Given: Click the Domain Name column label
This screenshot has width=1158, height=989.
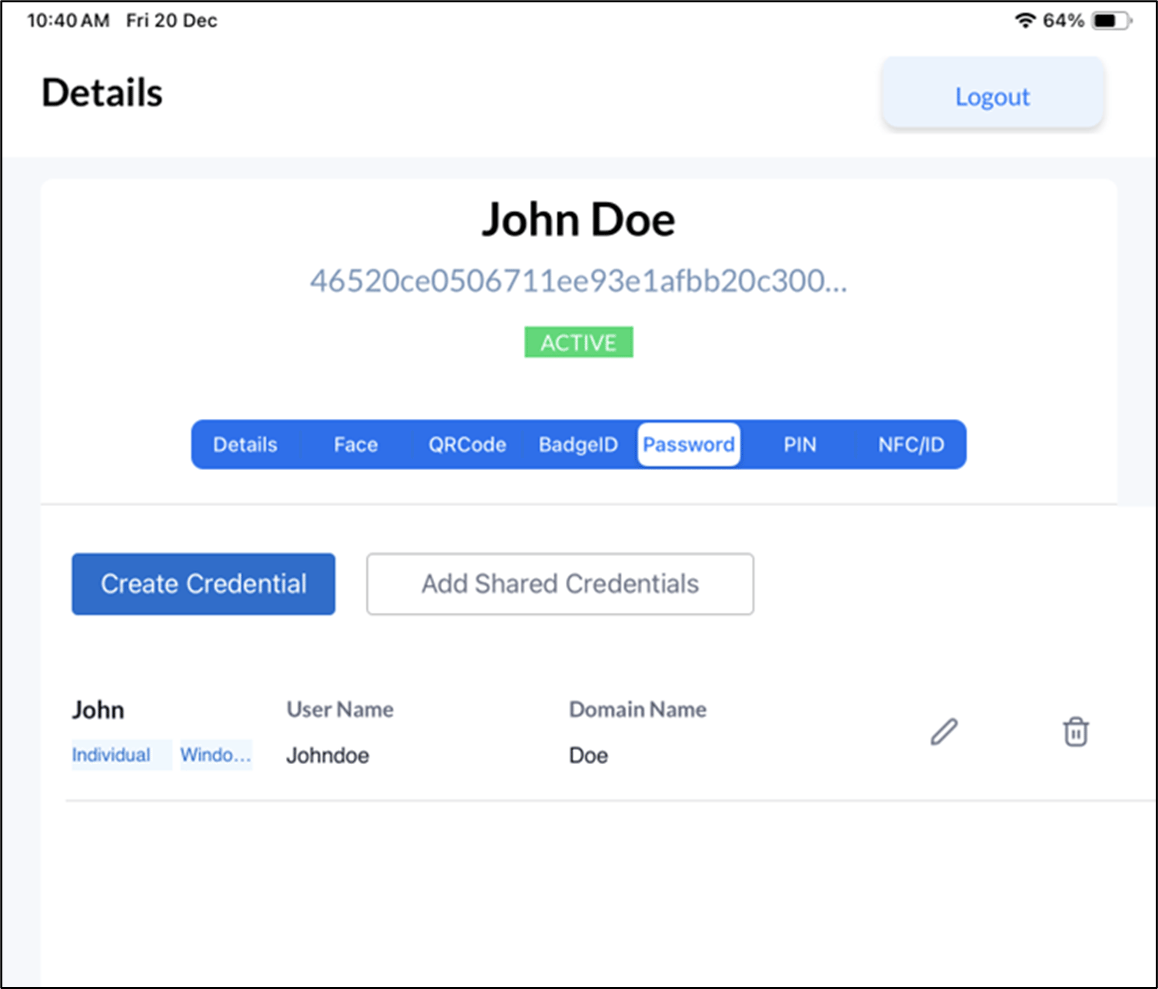Looking at the screenshot, I should point(637,709).
